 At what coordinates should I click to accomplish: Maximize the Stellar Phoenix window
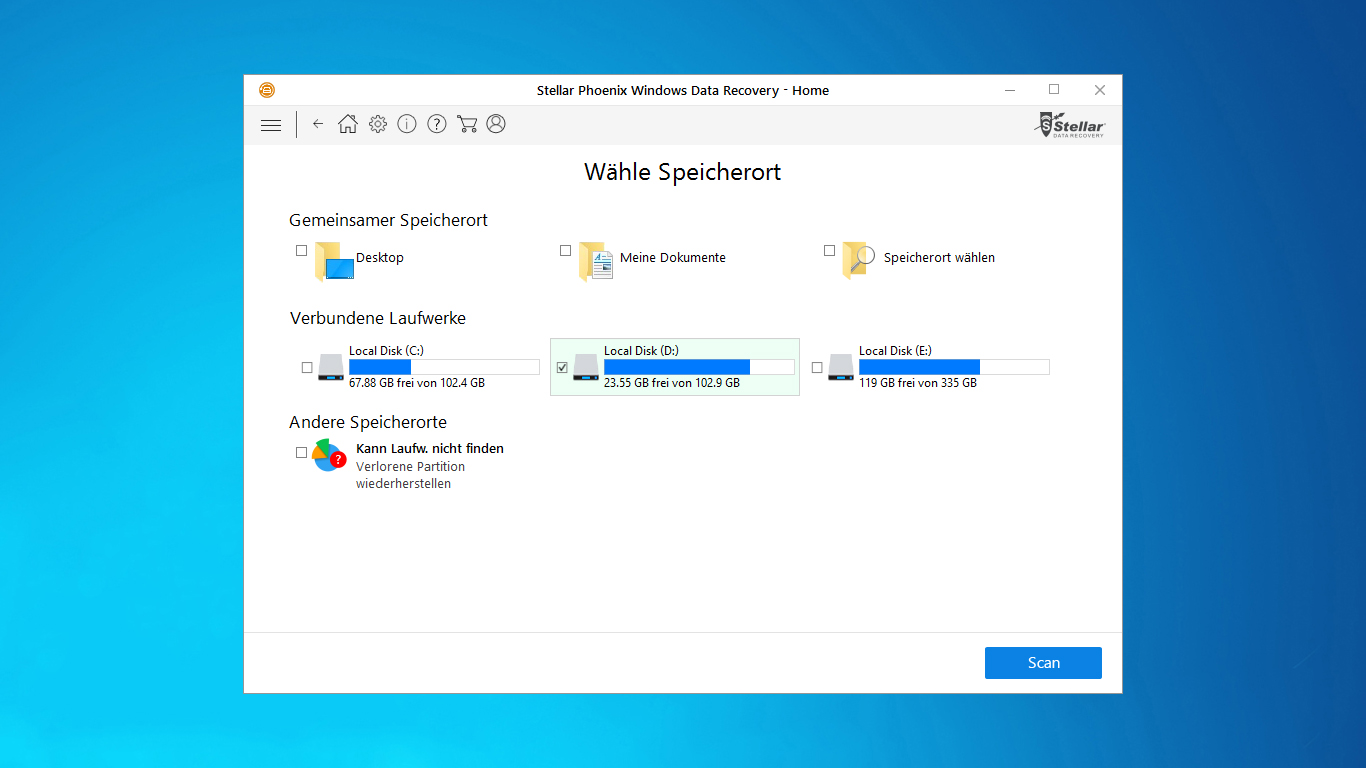(x=1054, y=90)
